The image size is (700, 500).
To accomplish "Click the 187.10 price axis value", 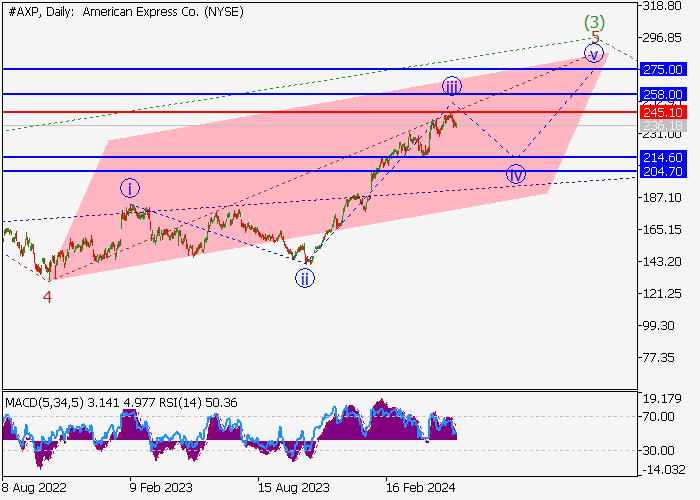I will 662,197.
